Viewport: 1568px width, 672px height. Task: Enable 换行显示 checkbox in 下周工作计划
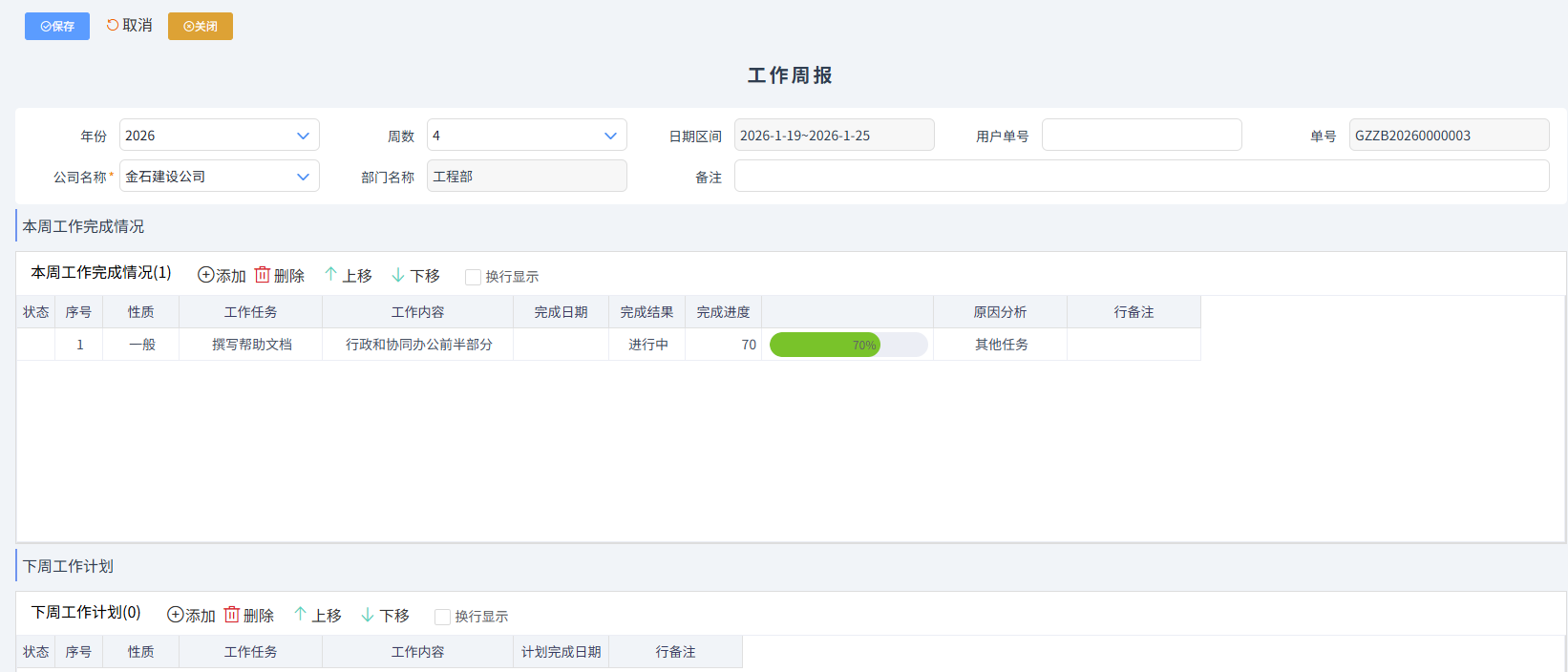tap(442, 617)
